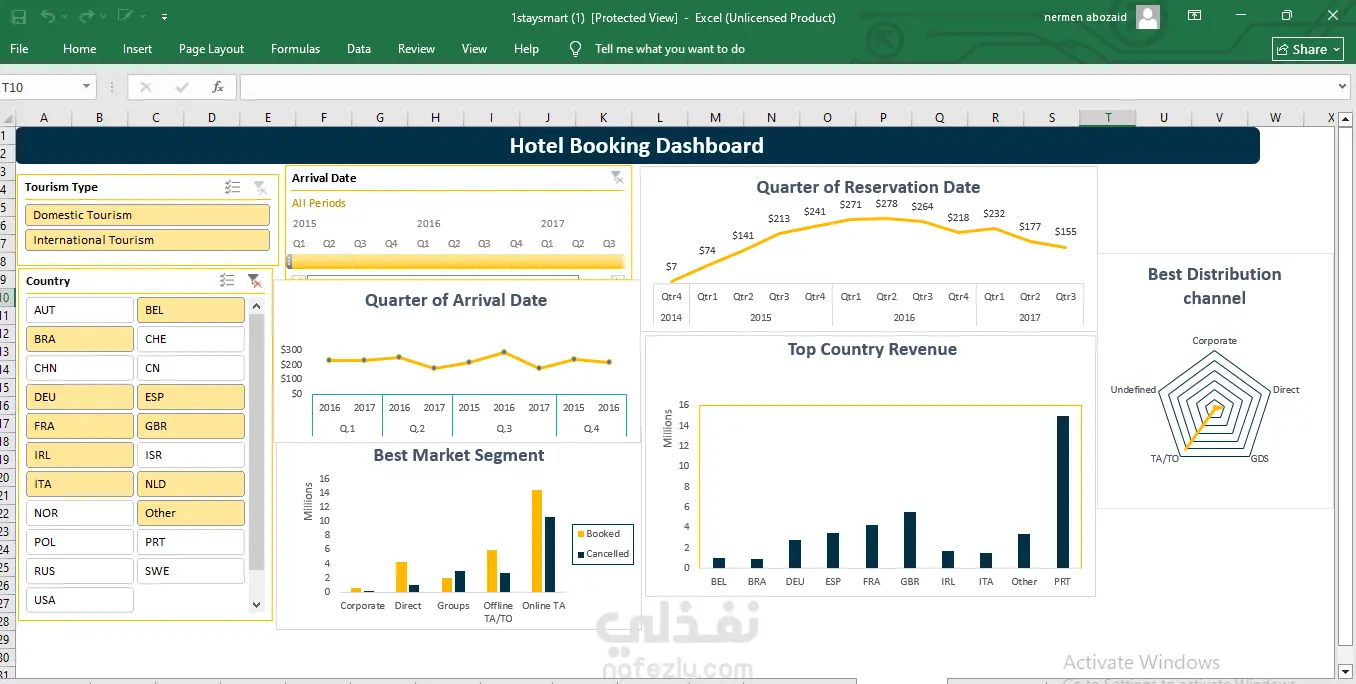Toggle the PRT country slicer item
Screen dimensions: 1356x684
190,542
